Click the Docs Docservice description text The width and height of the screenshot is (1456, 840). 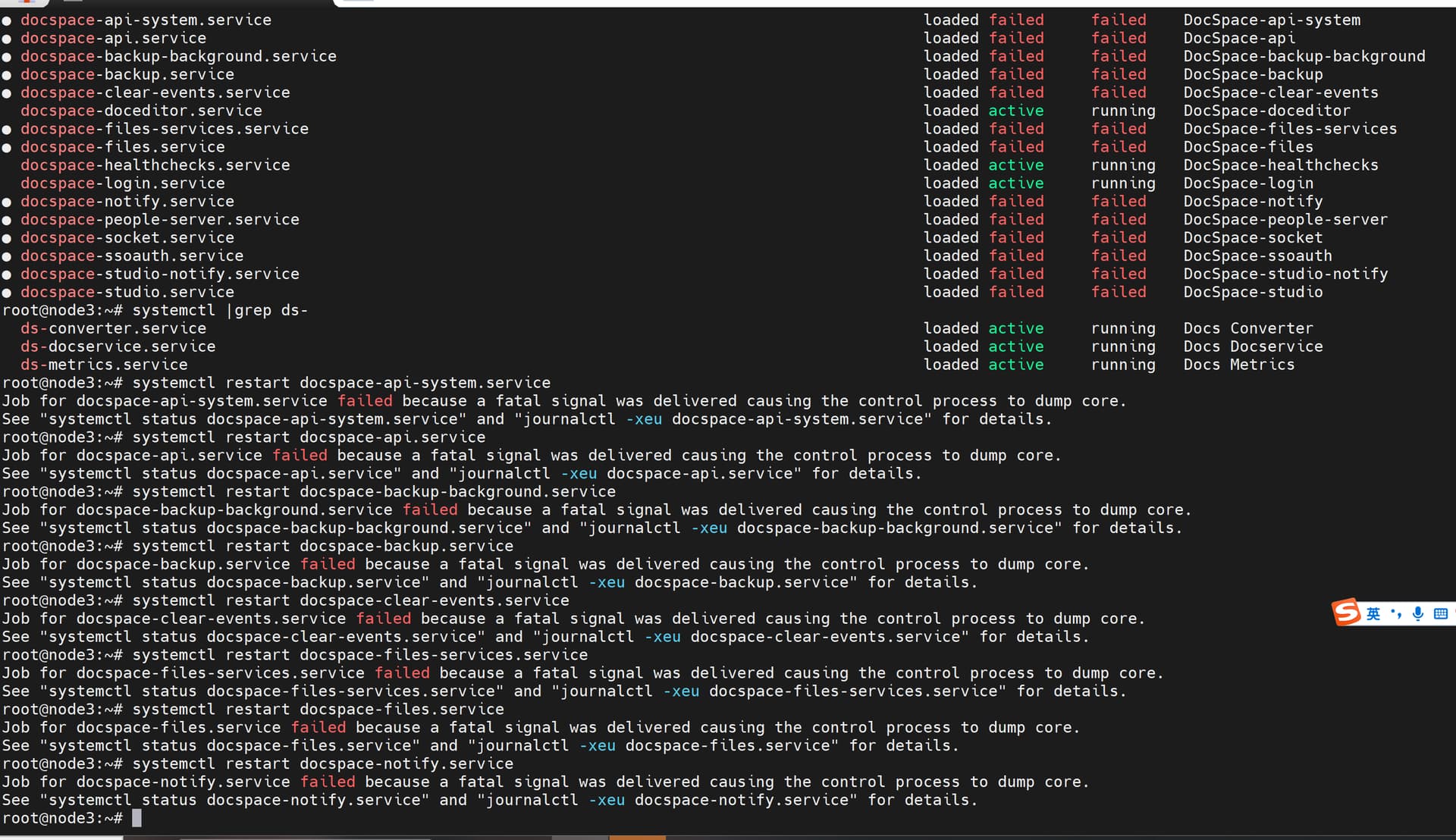tap(1253, 346)
